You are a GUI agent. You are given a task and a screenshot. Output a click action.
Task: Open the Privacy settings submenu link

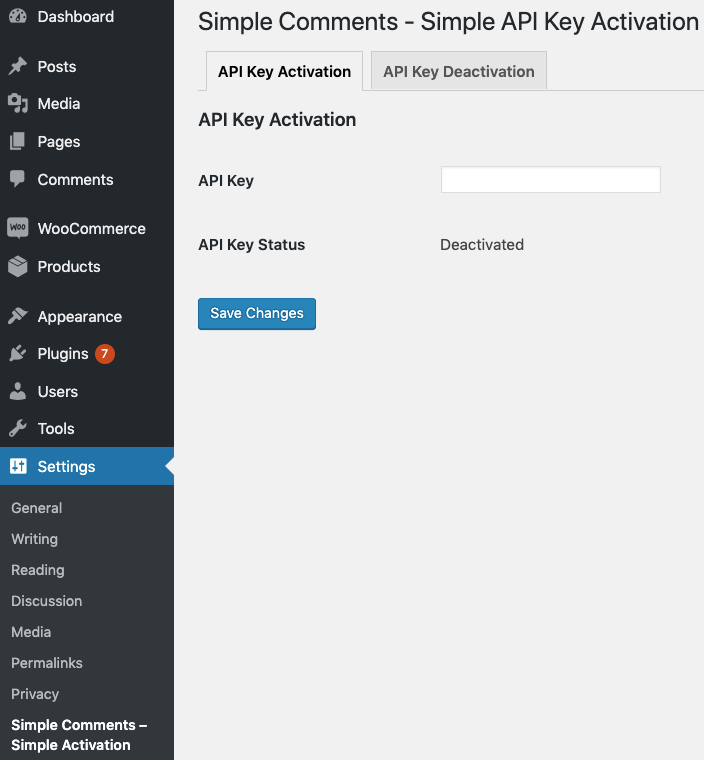click(x=35, y=694)
